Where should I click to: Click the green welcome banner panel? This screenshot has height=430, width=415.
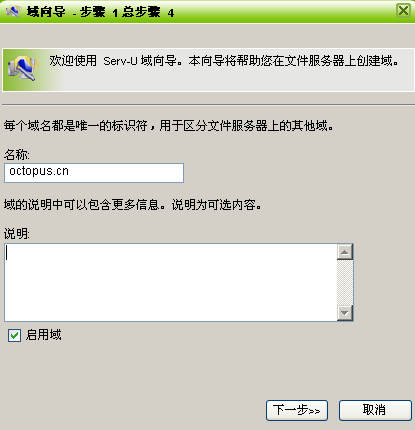coord(208,70)
